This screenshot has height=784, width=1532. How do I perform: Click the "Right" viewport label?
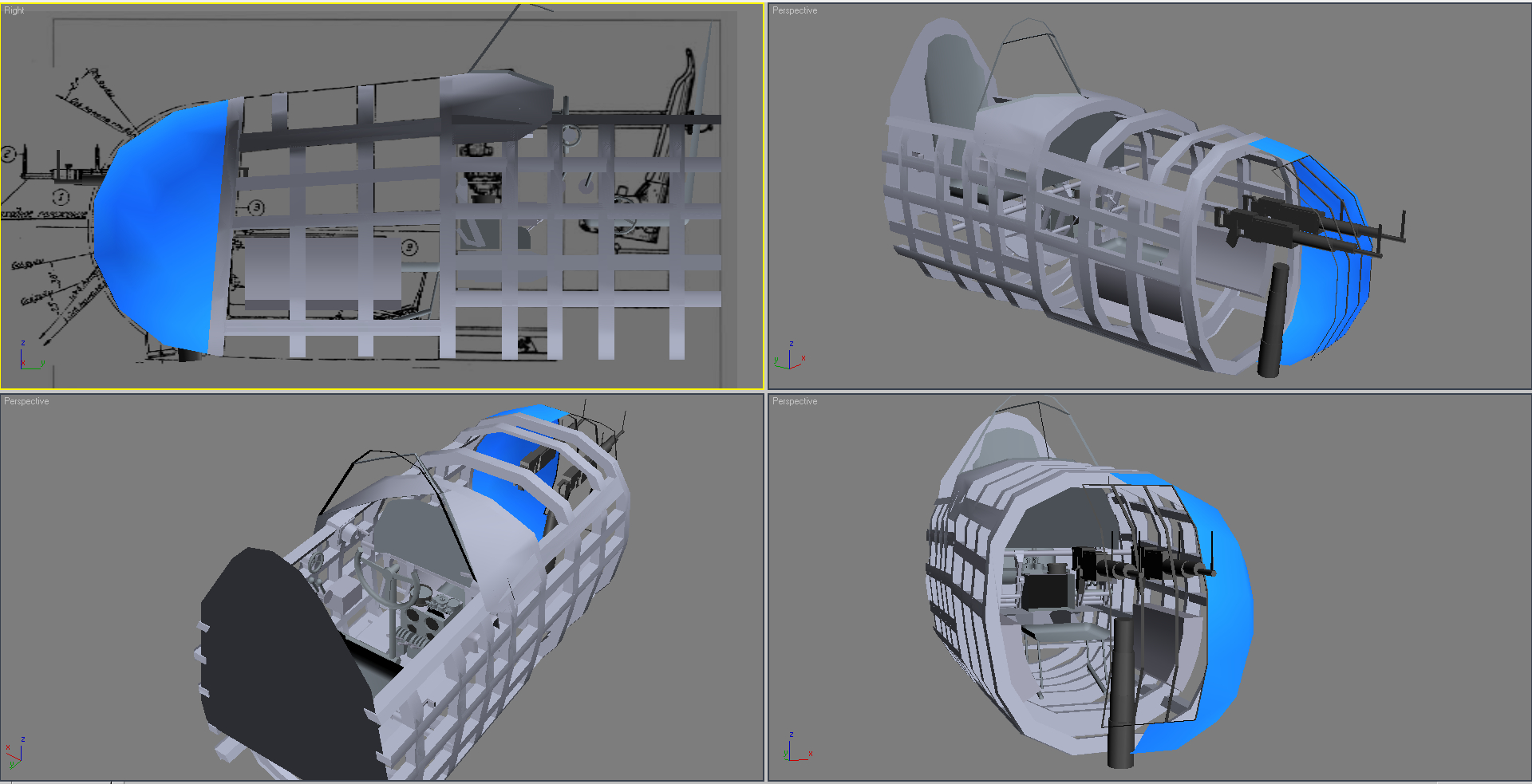click(x=14, y=10)
